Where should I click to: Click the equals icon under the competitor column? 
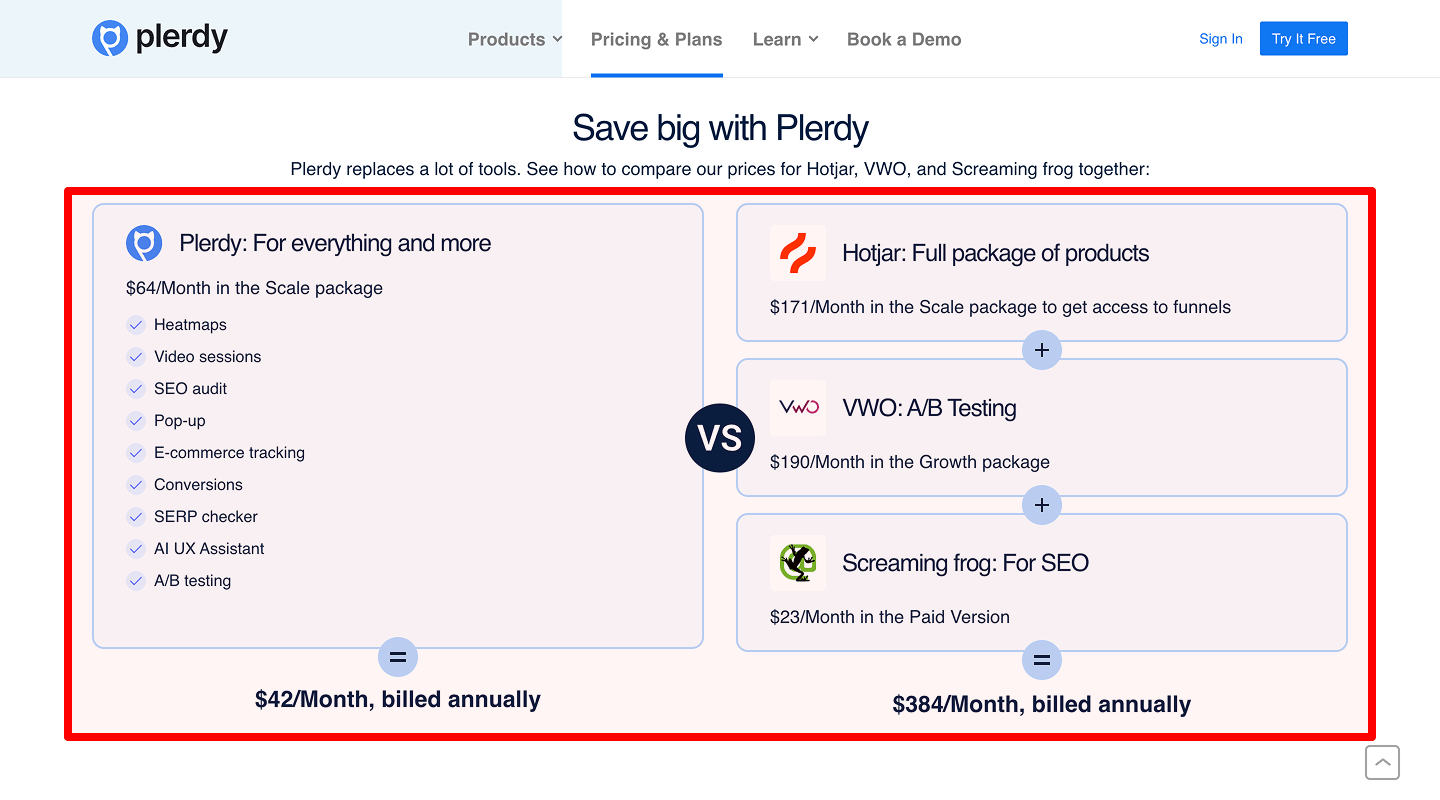[1041, 660]
